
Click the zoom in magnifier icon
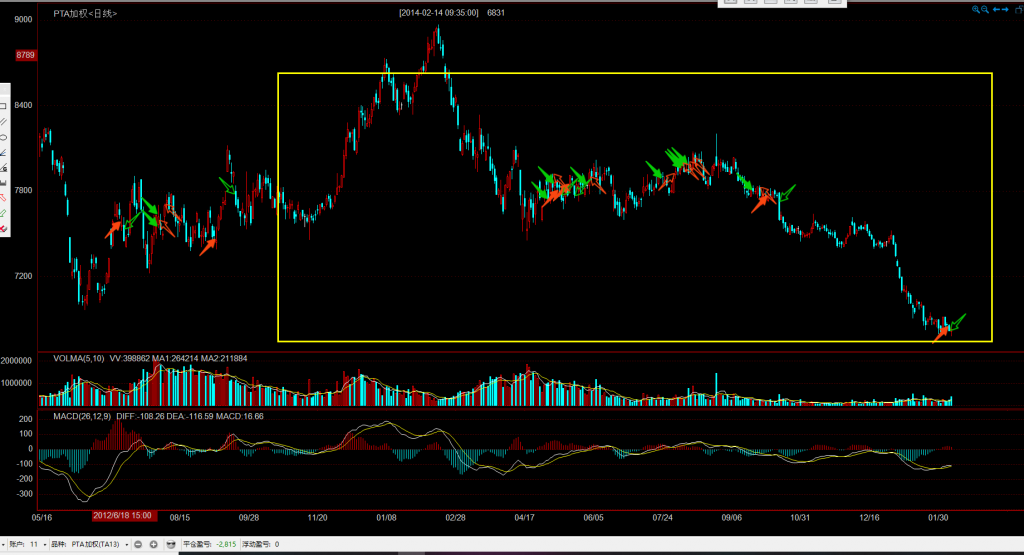[977, 9]
